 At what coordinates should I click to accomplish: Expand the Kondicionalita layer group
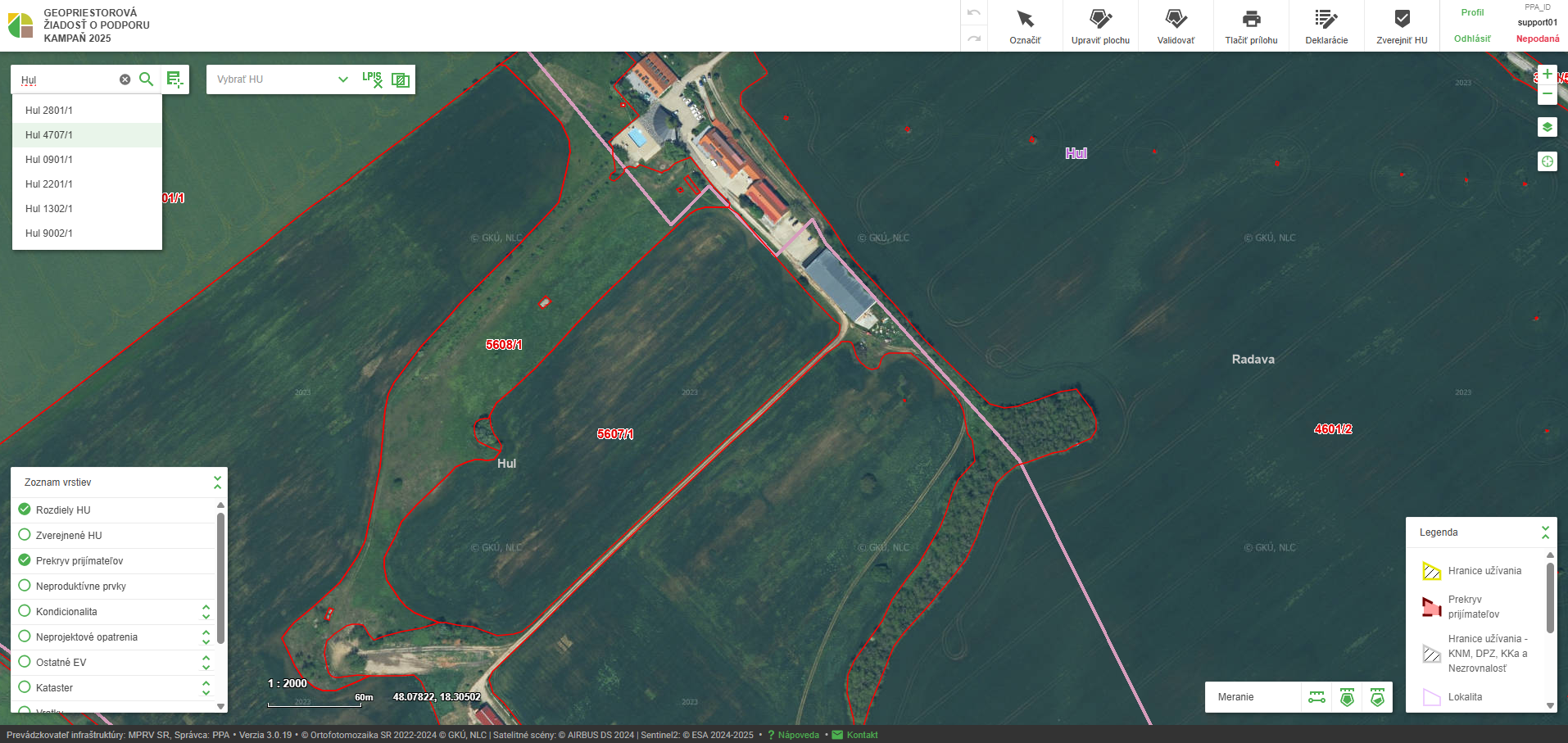click(206, 612)
